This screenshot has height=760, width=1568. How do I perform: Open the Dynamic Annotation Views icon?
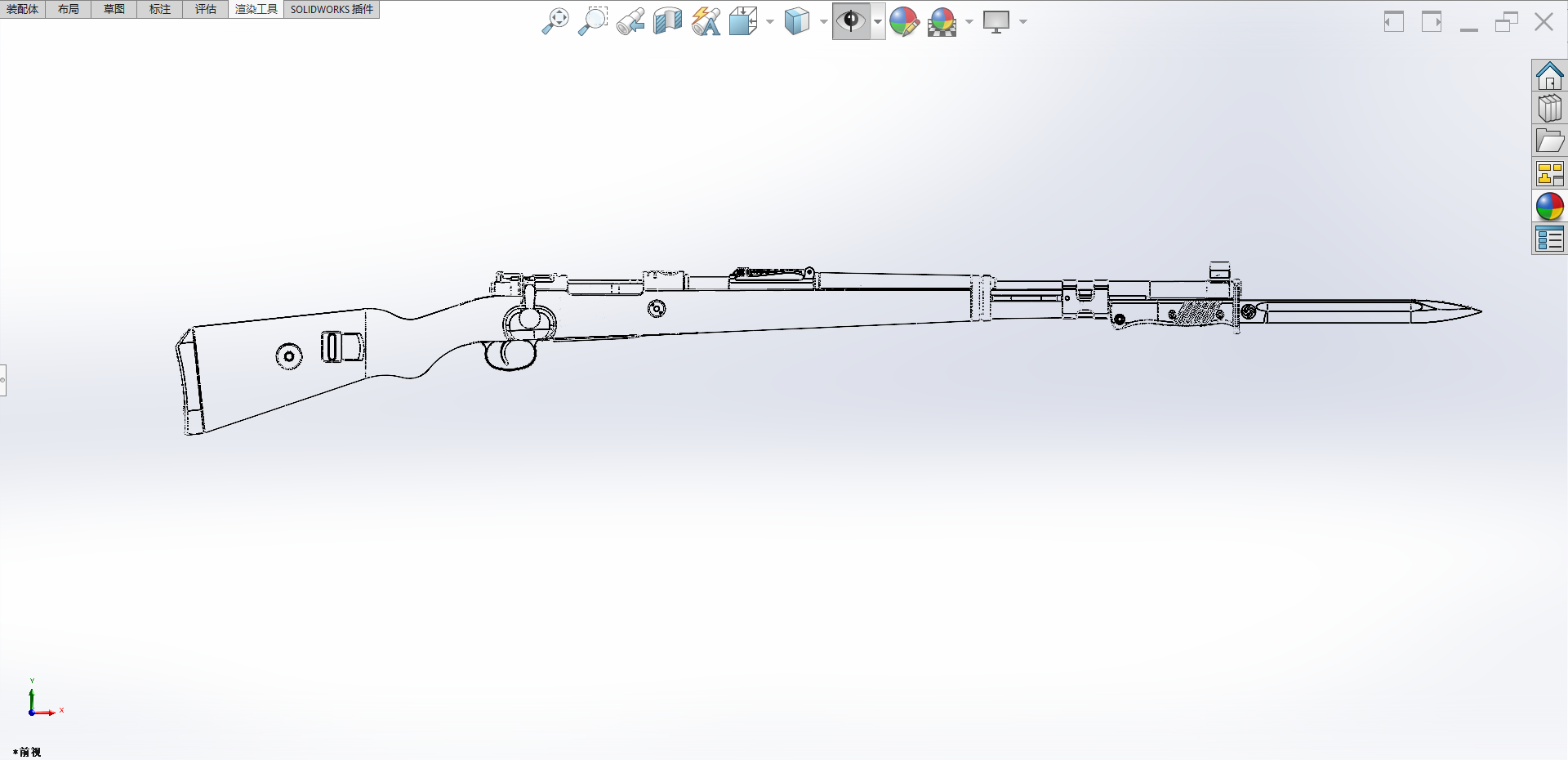coord(706,21)
